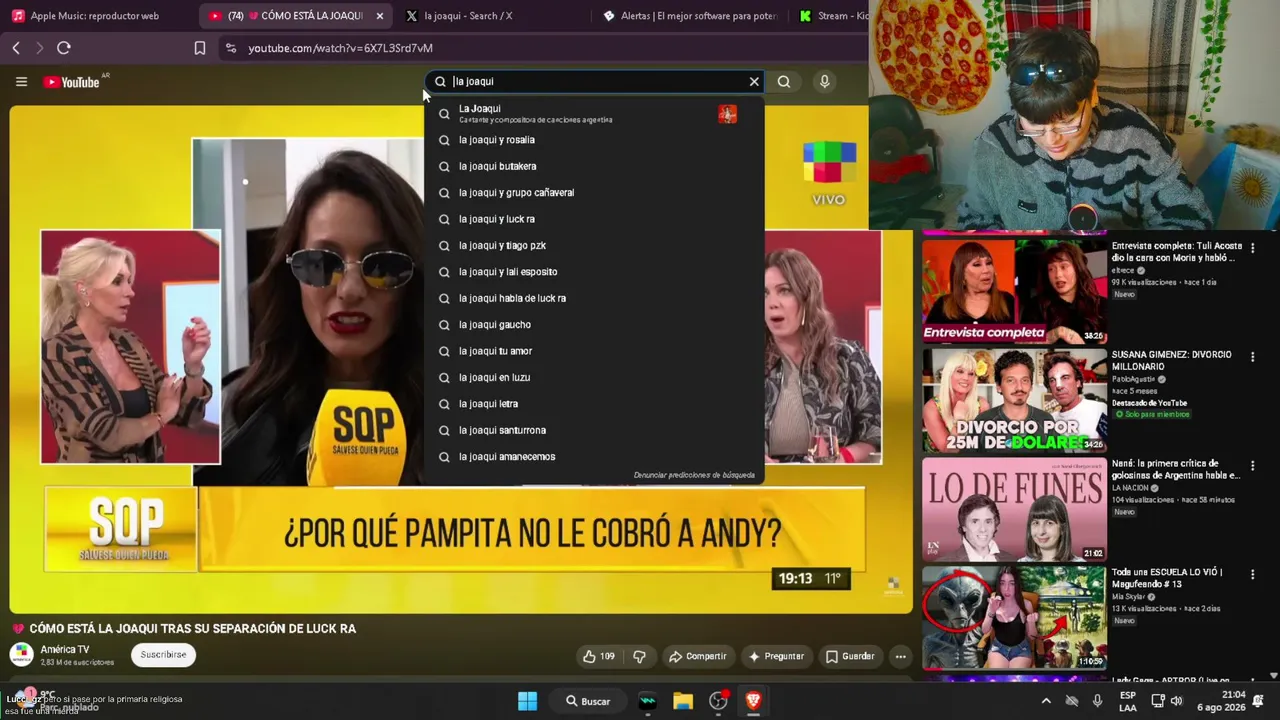
Task: Switch to the Stream Kick tab
Action: pyautogui.click(x=832, y=16)
